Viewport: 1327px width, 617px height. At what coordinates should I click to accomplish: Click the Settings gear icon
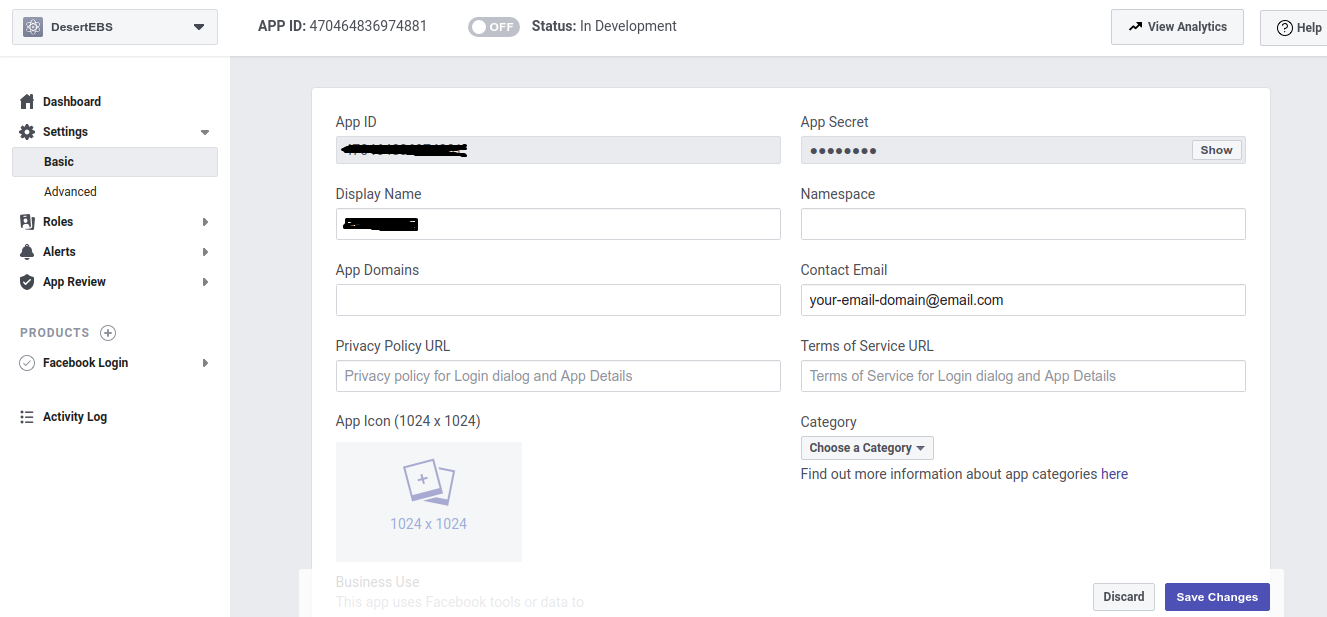(x=27, y=132)
